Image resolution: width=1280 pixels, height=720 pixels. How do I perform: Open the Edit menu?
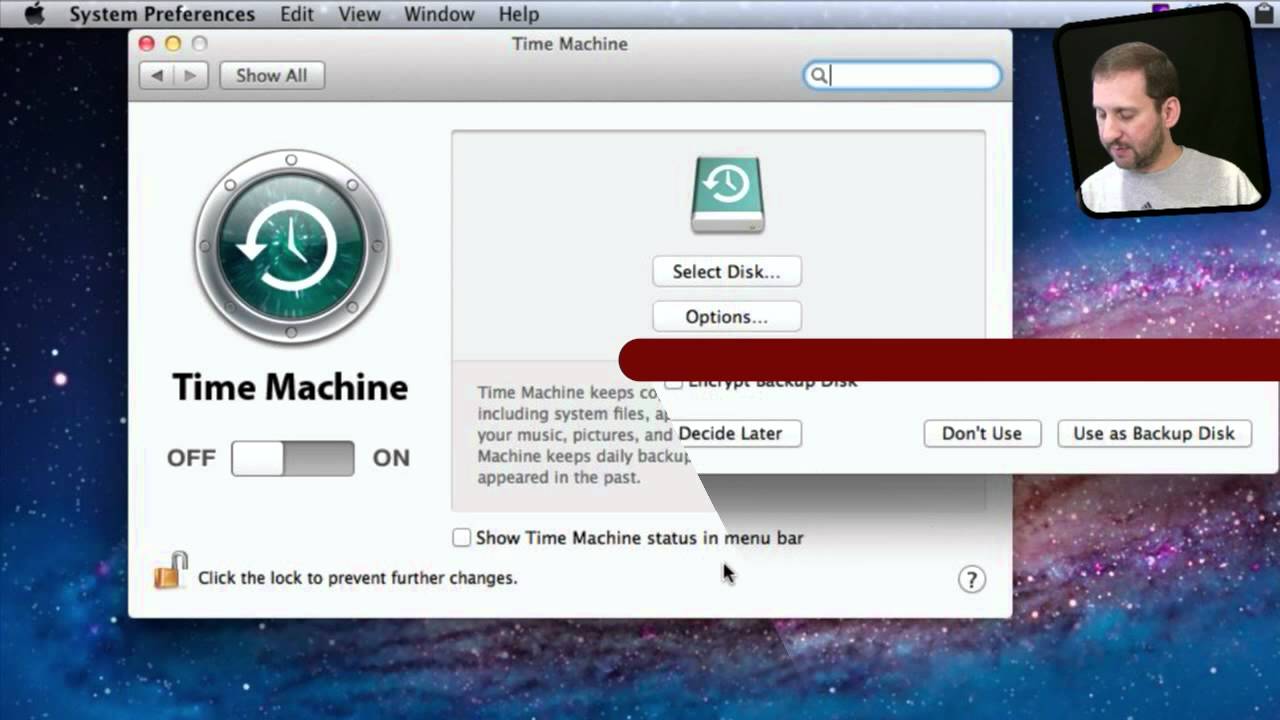pyautogui.click(x=297, y=14)
